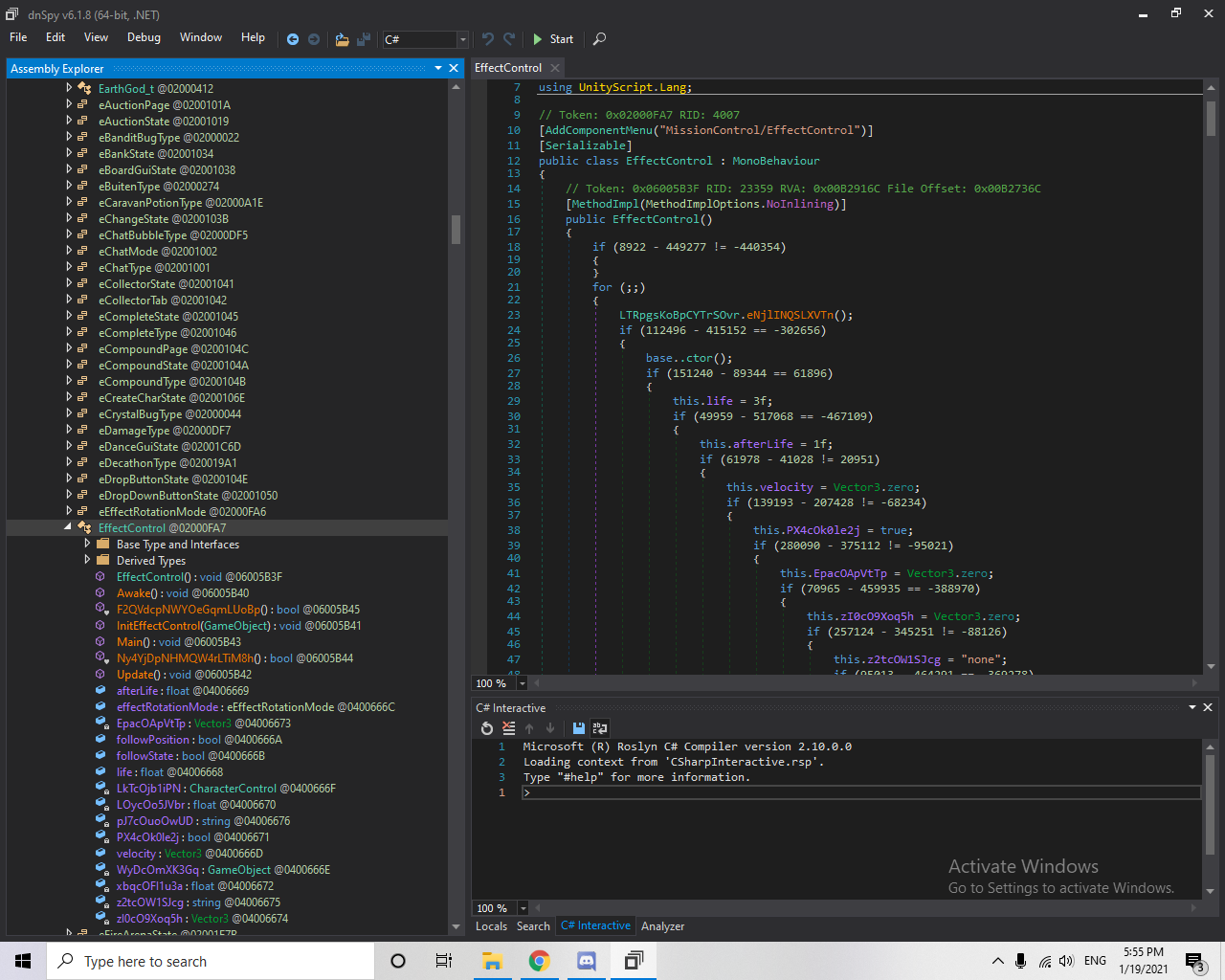Click the Redo toolbar icon
This screenshot has width=1225, height=980.
click(x=510, y=39)
